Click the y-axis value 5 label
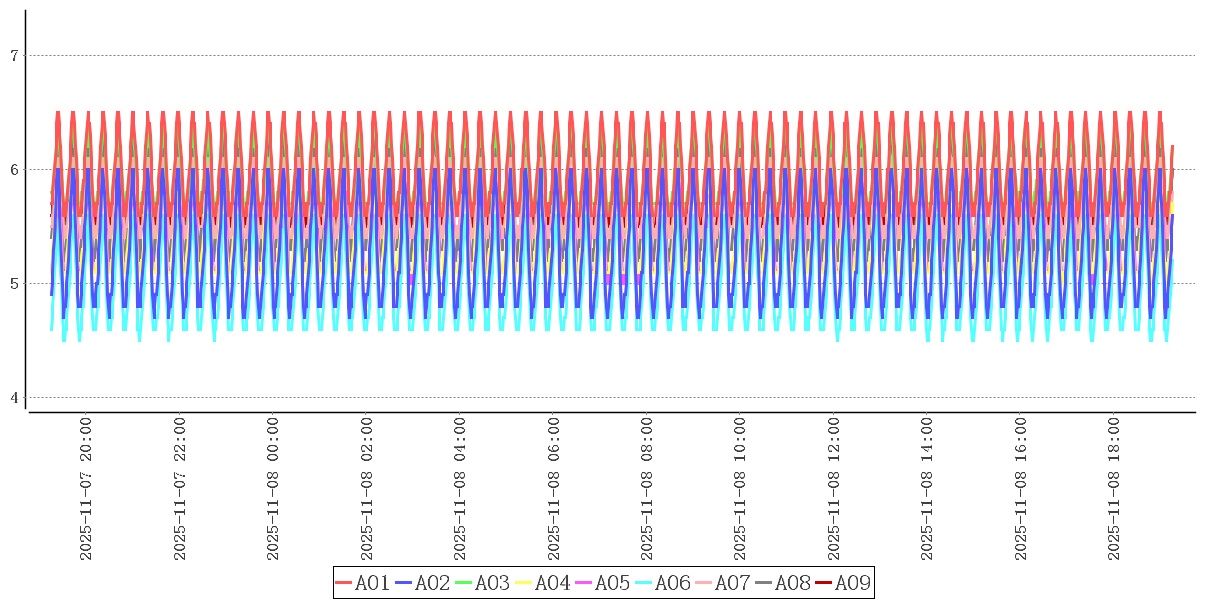The image size is (1207, 600). pyautogui.click(x=14, y=284)
